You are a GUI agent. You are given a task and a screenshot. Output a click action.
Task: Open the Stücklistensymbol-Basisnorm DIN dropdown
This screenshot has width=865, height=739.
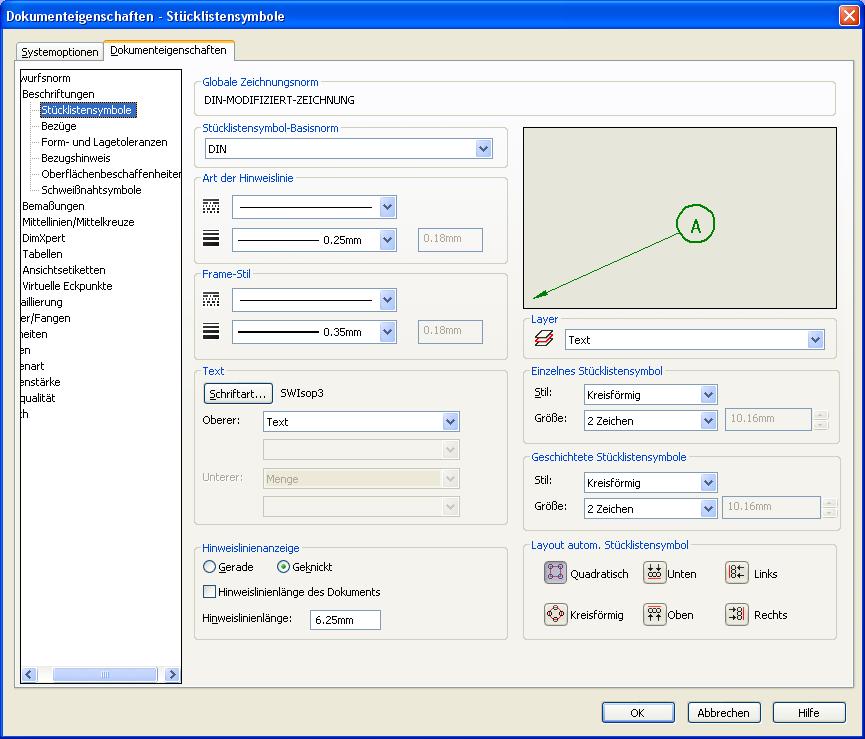(x=483, y=148)
